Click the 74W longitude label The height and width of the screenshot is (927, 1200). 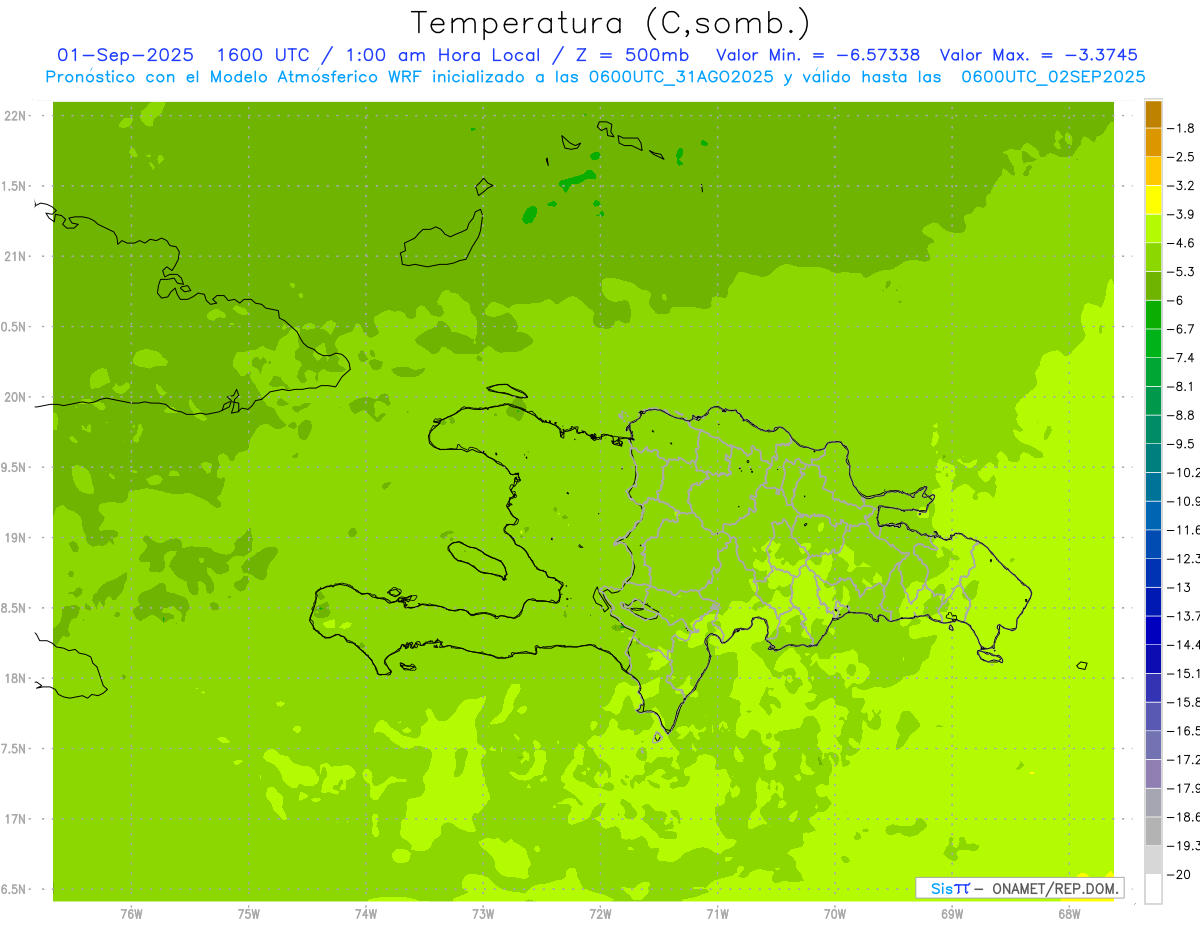tap(365, 914)
